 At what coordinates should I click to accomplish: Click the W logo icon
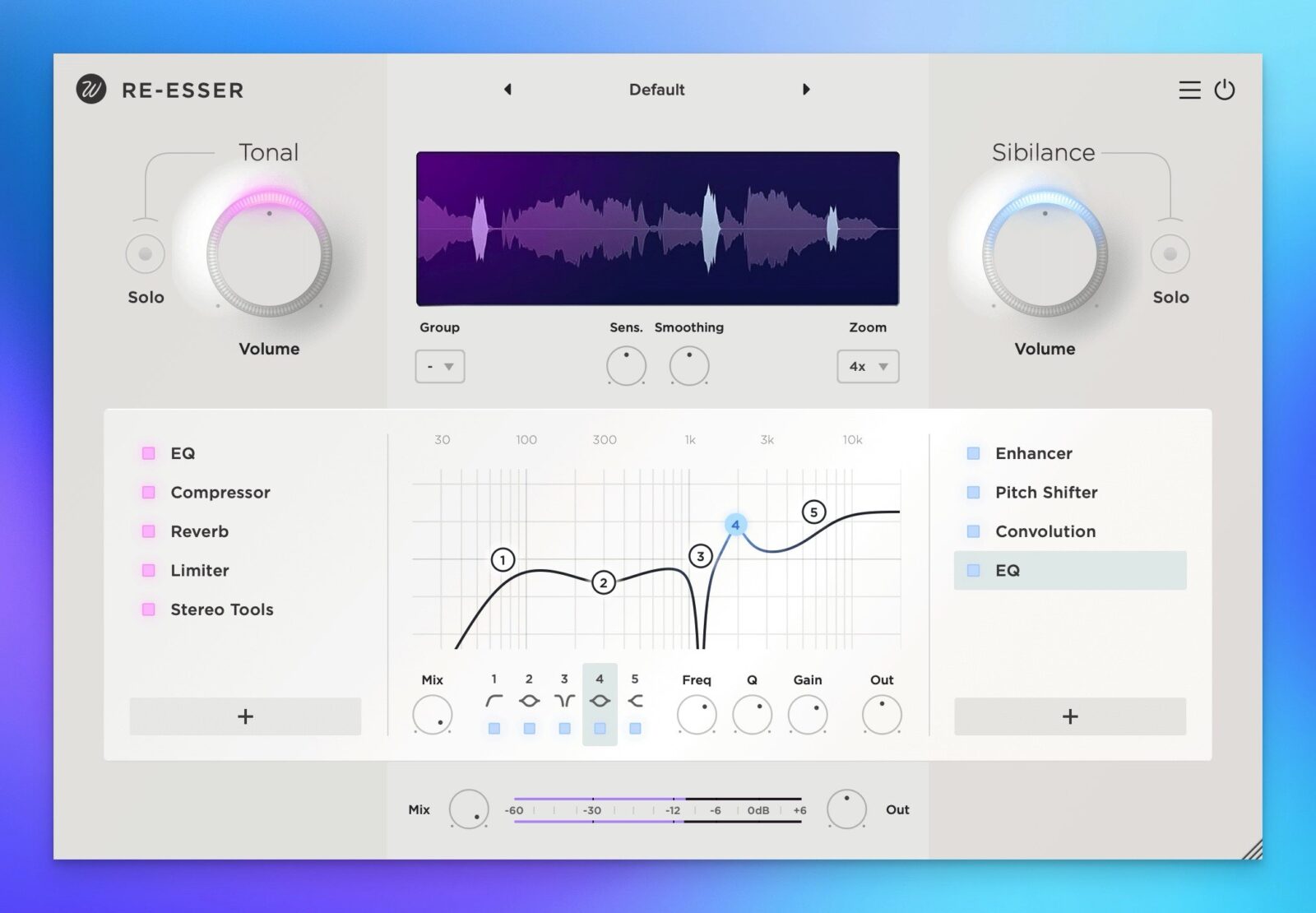point(91,89)
